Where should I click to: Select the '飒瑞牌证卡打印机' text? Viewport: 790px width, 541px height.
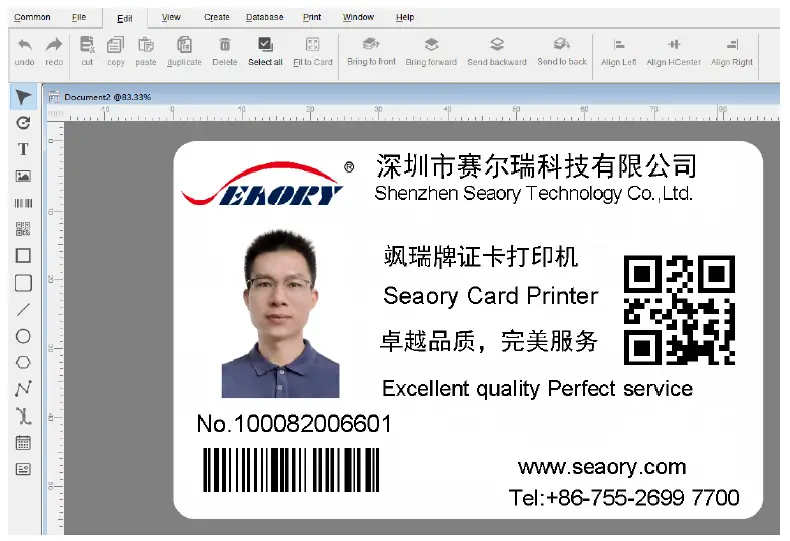pos(481,257)
